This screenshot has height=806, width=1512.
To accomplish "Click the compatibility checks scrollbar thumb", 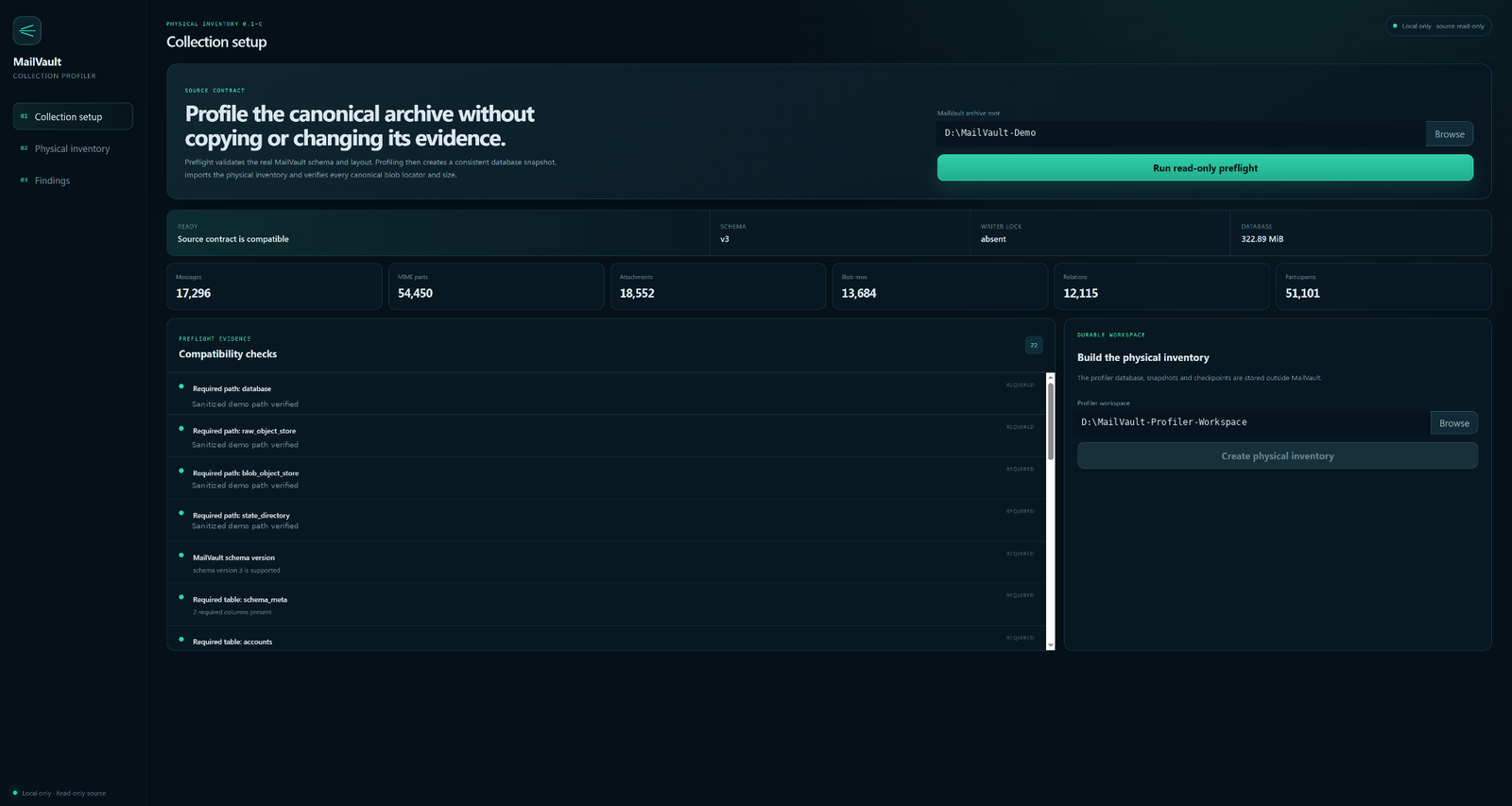I will click(1050, 421).
